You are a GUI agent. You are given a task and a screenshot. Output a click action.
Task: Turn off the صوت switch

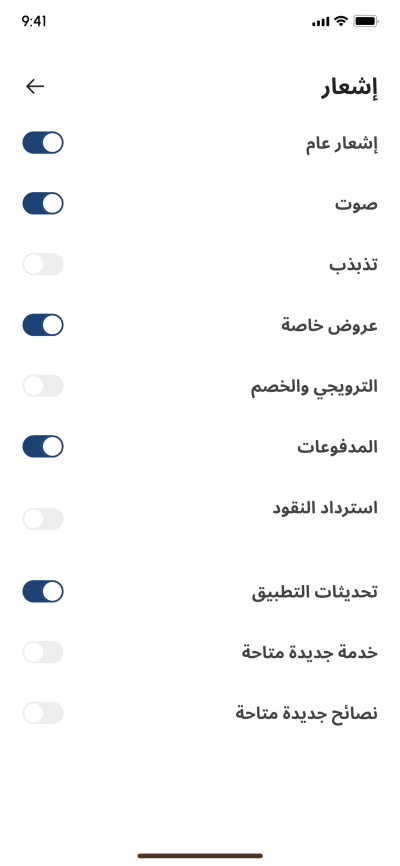43,203
